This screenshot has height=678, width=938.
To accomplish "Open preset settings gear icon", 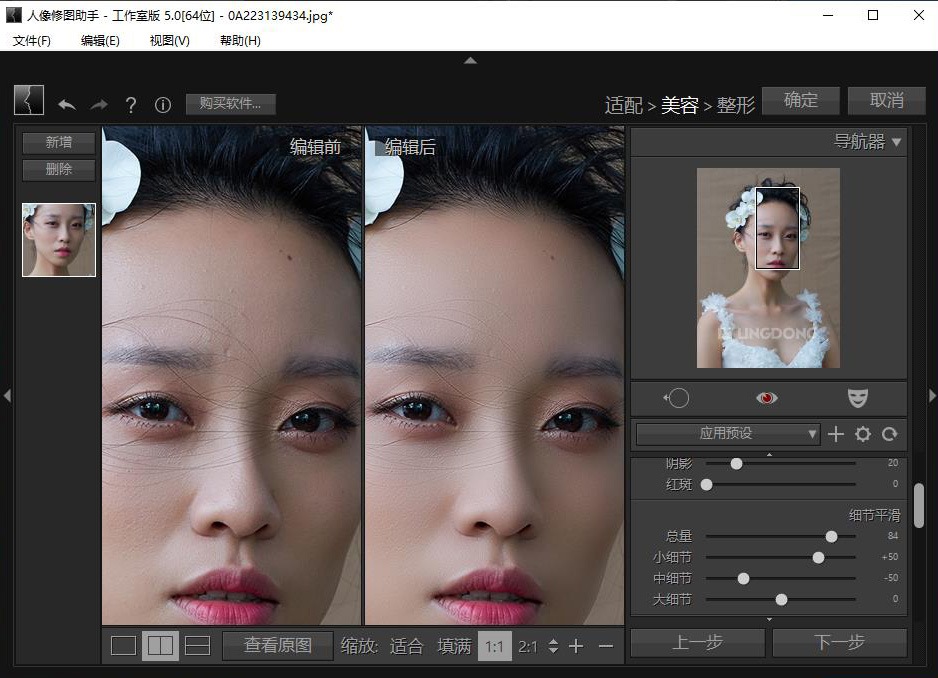I will (863, 434).
